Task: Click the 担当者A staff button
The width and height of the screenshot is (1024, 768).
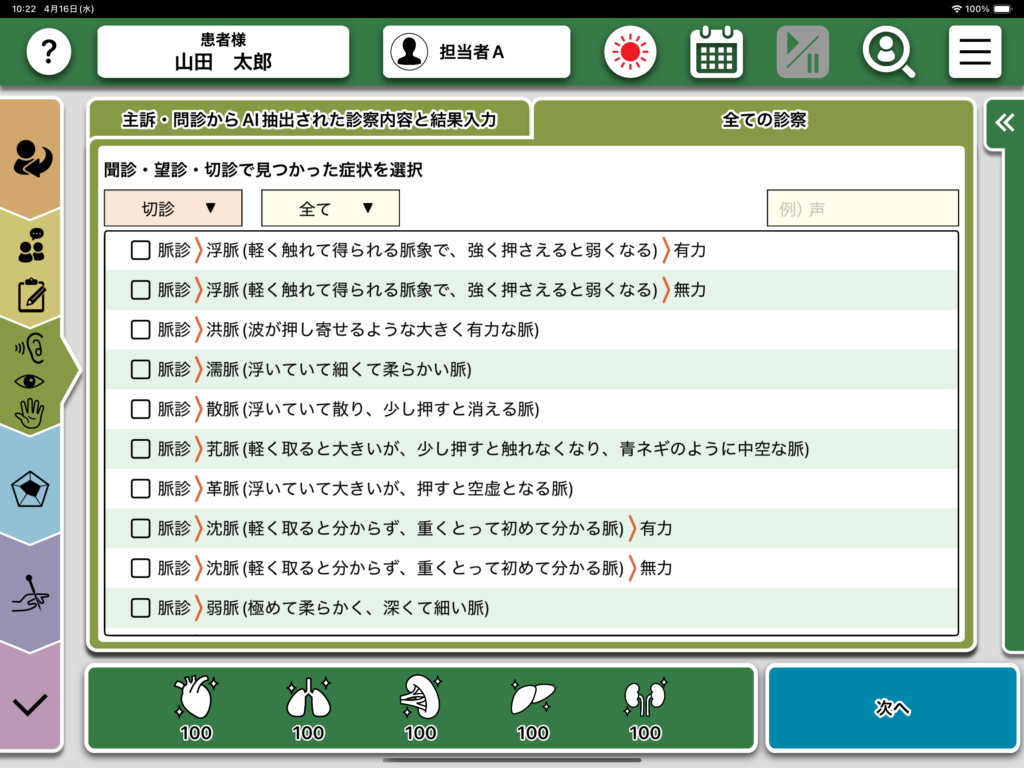Action: (x=476, y=52)
